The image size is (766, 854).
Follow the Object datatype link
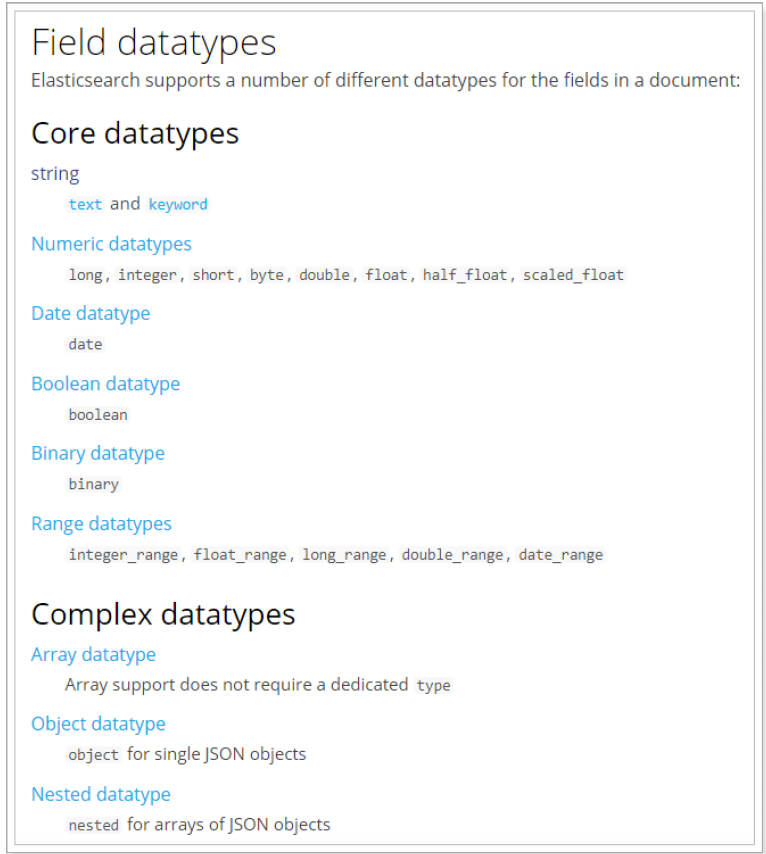(98, 724)
